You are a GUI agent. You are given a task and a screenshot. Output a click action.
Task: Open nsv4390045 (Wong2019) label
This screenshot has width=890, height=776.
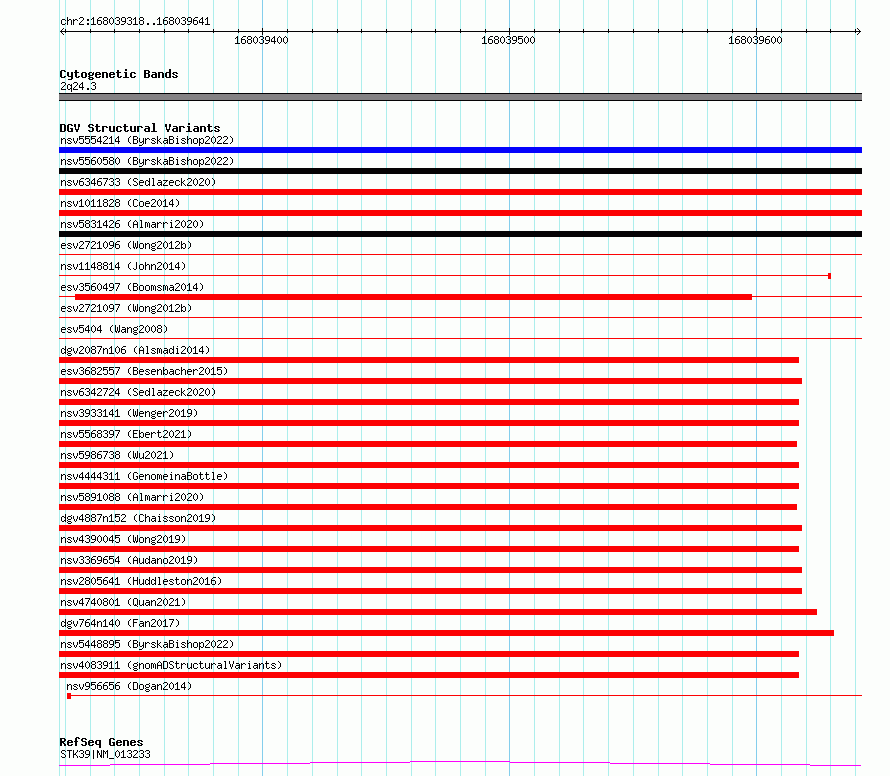(x=123, y=539)
